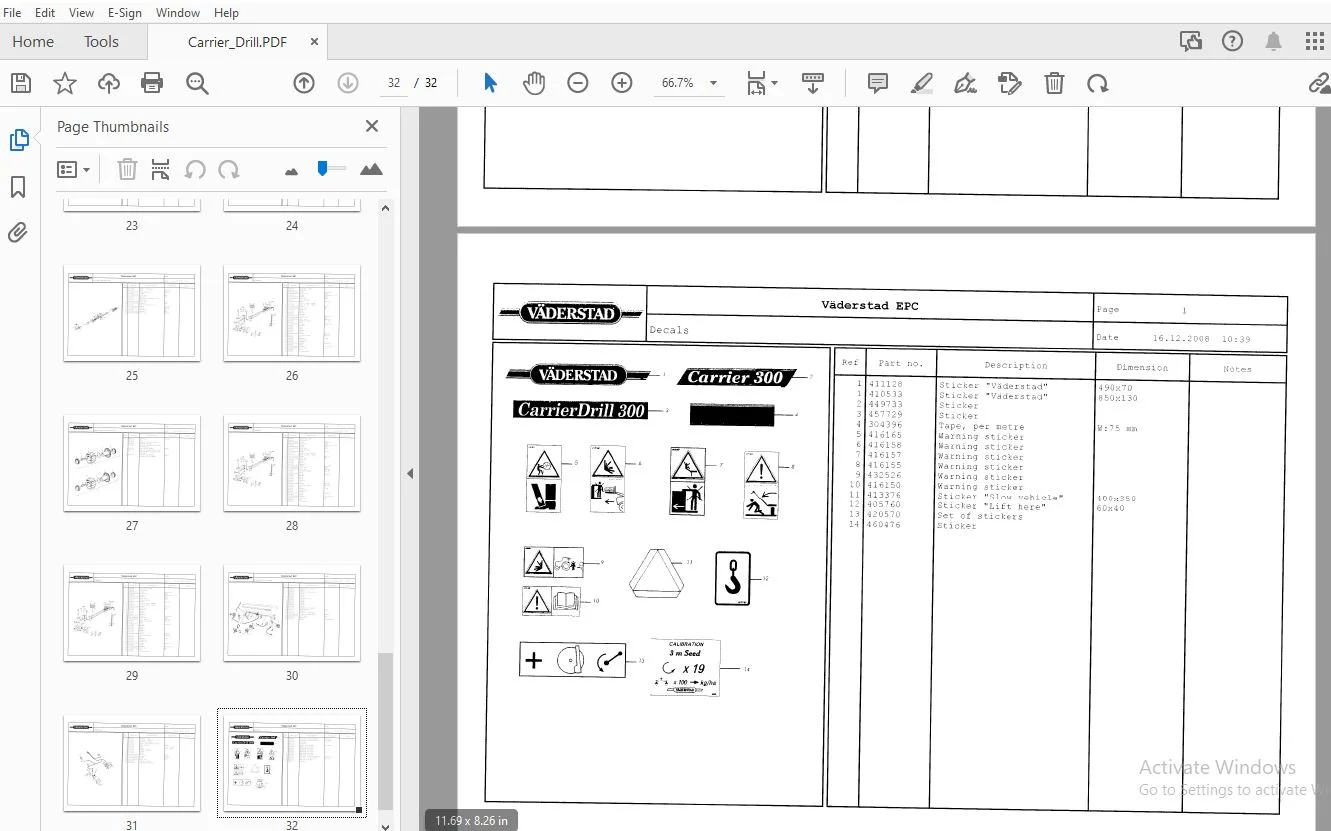Zoom in with the plus button
This screenshot has width=1331, height=831.
(x=622, y=83)
